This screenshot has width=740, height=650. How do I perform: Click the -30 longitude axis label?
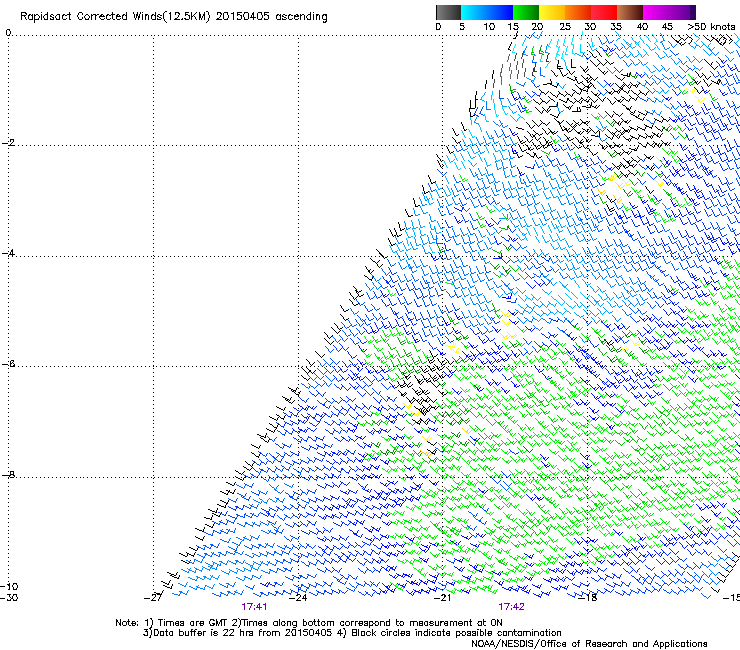click(x=9, y=598)
